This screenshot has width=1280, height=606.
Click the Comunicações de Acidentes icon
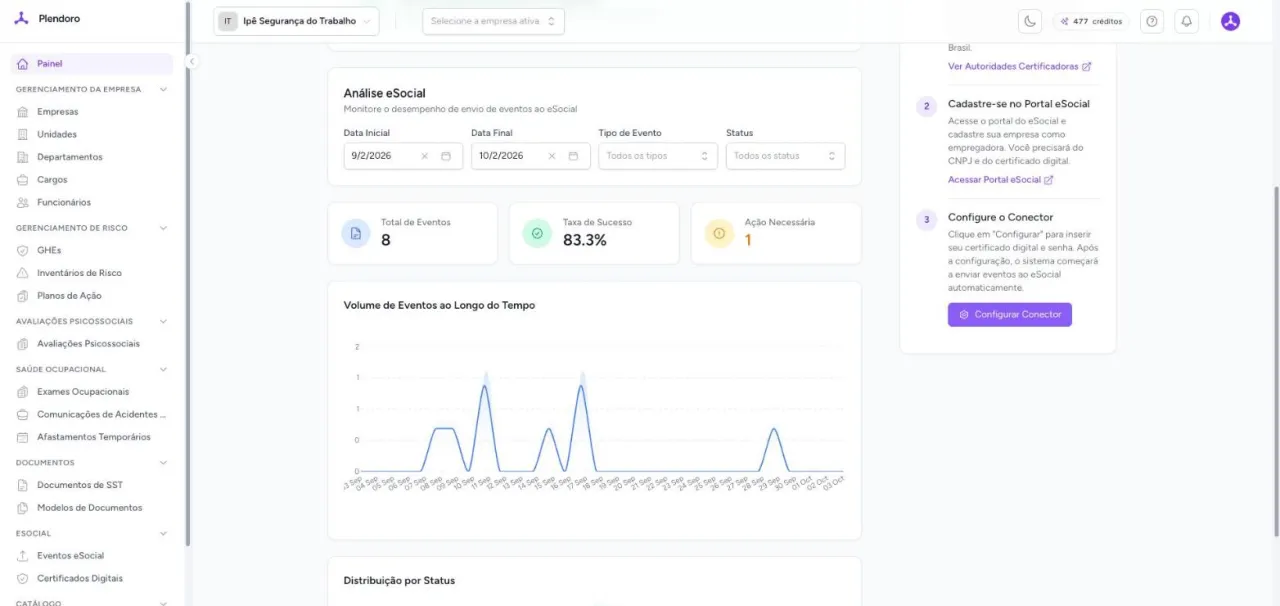point(23,414)
